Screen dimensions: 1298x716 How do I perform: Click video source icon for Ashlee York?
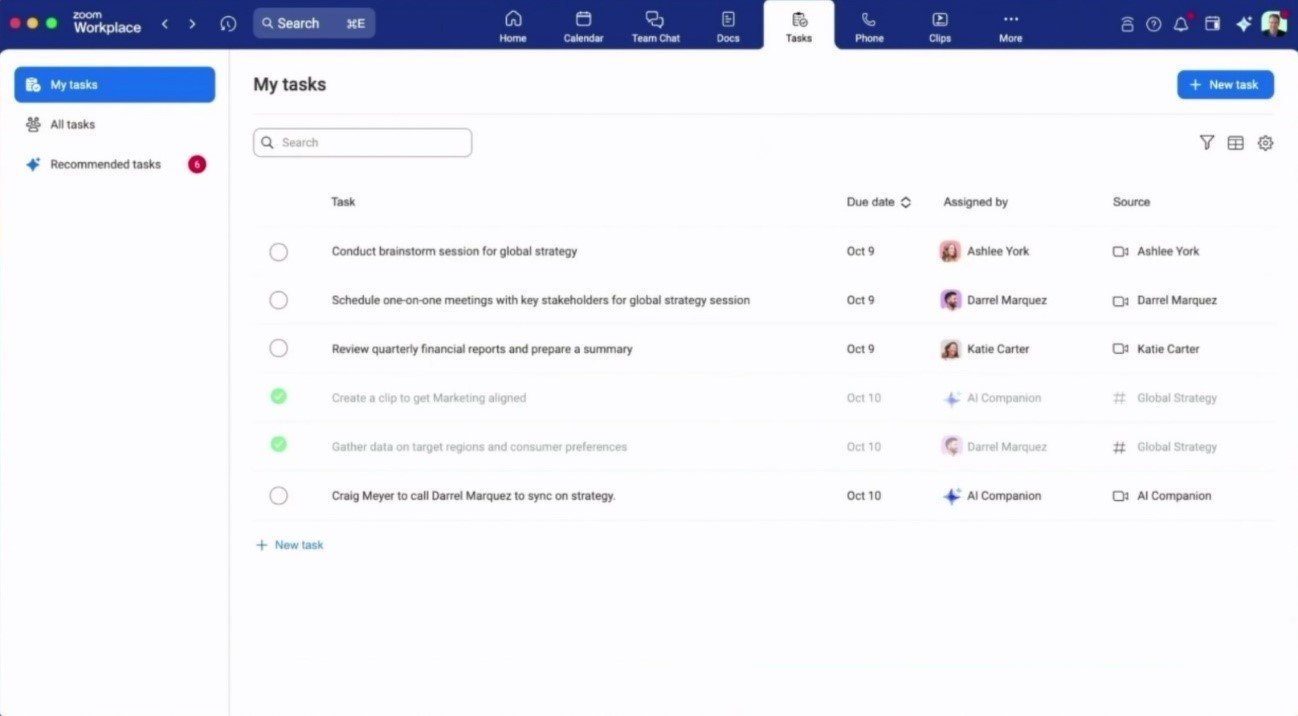[1120, 251]
